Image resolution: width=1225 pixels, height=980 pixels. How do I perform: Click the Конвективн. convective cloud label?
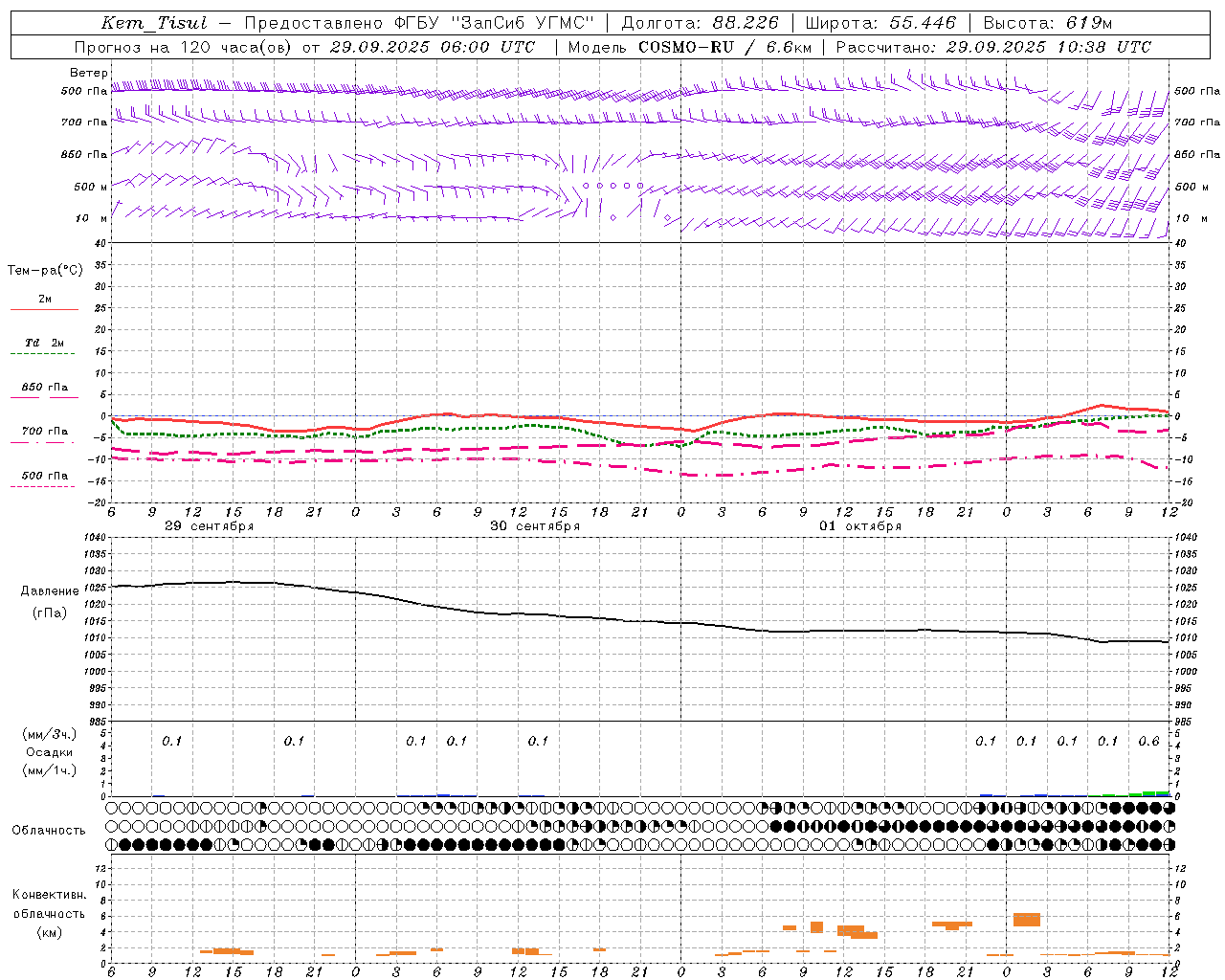49,895
